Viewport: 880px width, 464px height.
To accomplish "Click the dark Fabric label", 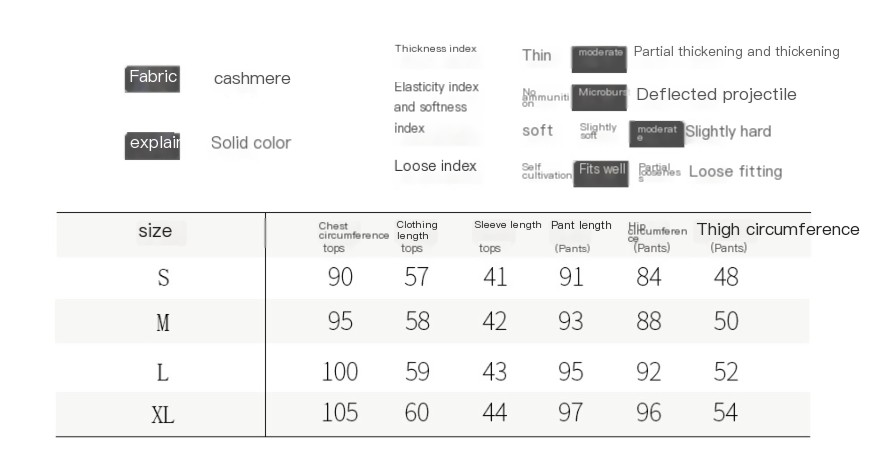I will pyautogui.click(x=152, y=79).
